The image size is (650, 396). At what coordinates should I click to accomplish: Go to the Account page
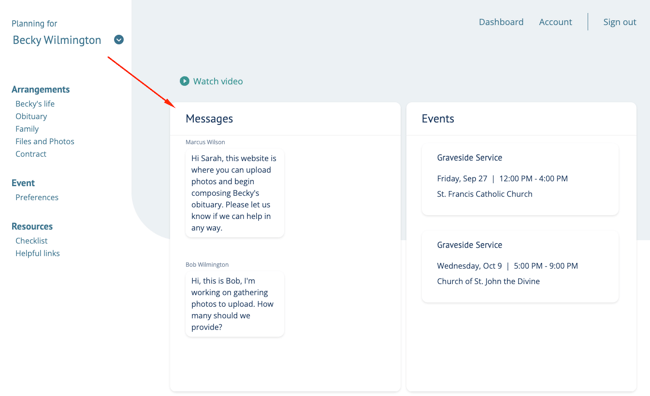(x=555, y=22)
